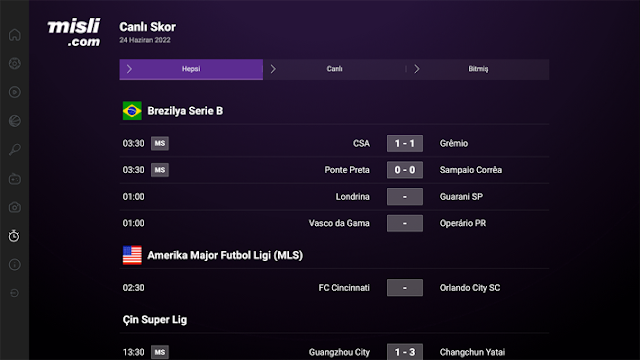
Task: Click the 03:30 time of Ponte Preta match
Action: [133, 170]
